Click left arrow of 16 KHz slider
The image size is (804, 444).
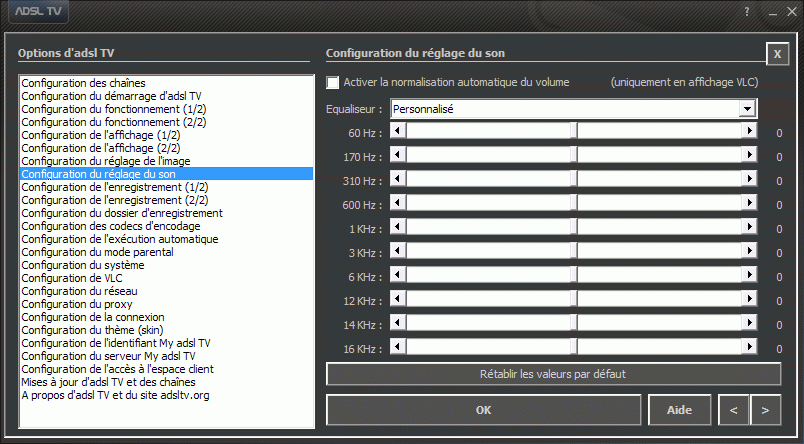397,347
